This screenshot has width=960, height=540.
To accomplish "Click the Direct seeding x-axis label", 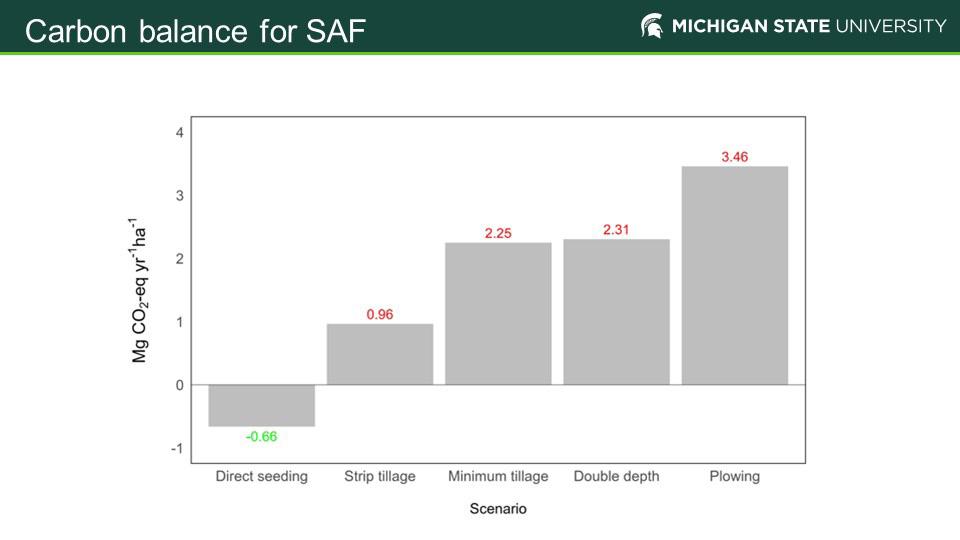I will point(262,476).
